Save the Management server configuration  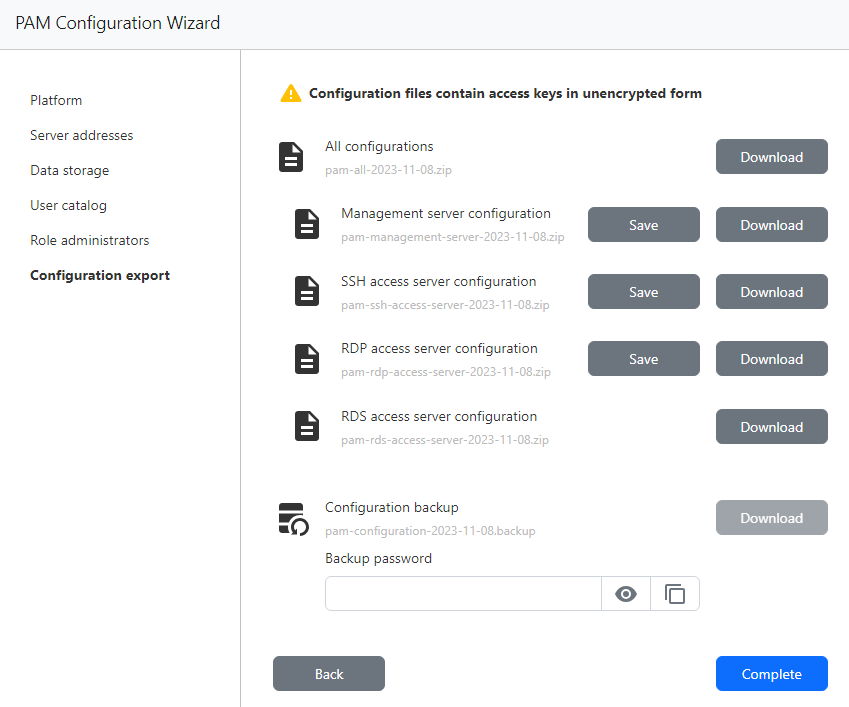click(643, 225)
